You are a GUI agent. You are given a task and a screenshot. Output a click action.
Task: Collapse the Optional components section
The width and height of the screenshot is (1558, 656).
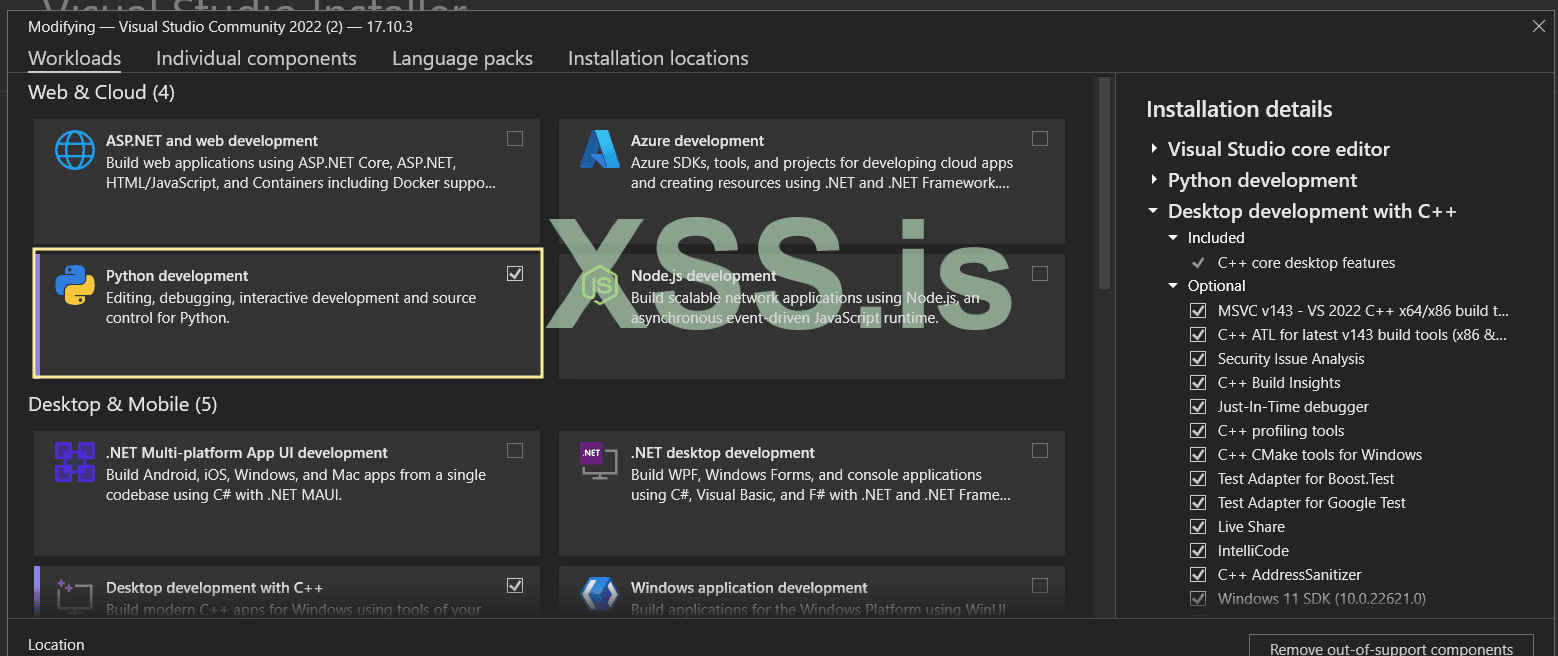coord(1174,286)
